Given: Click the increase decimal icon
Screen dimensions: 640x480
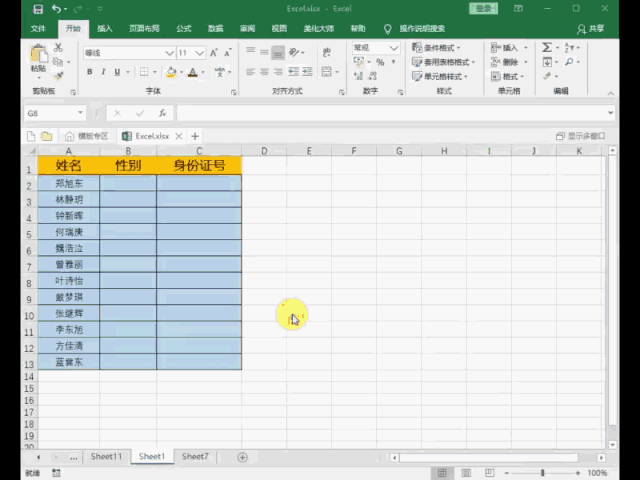Looking at the screenshot, I should pyautogui.click(x=358, y=76).
